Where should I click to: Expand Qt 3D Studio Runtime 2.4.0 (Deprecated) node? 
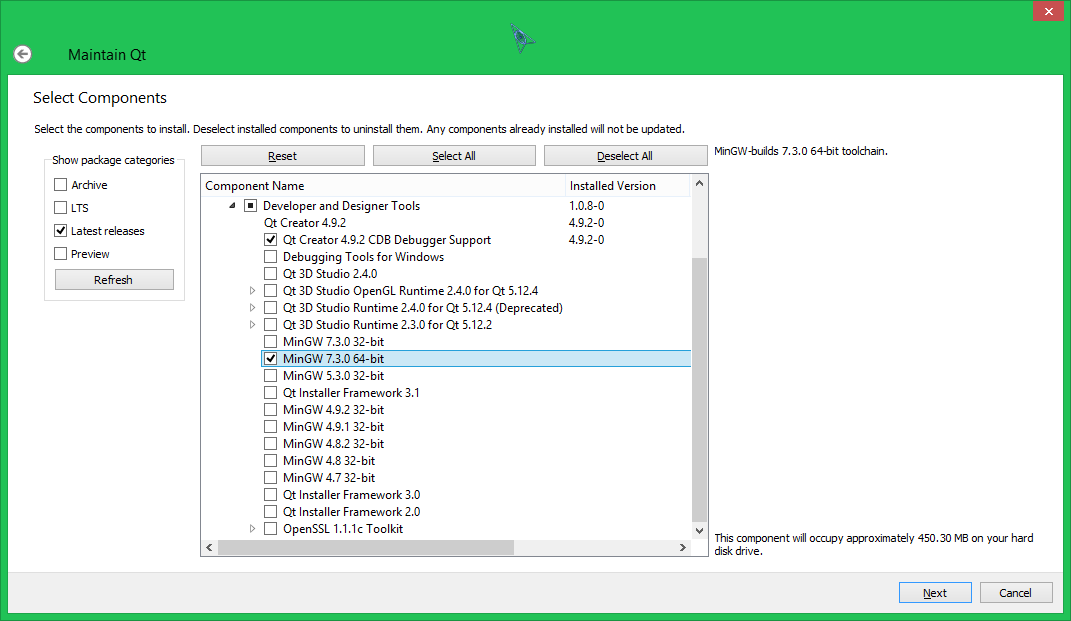coord(252,308)
